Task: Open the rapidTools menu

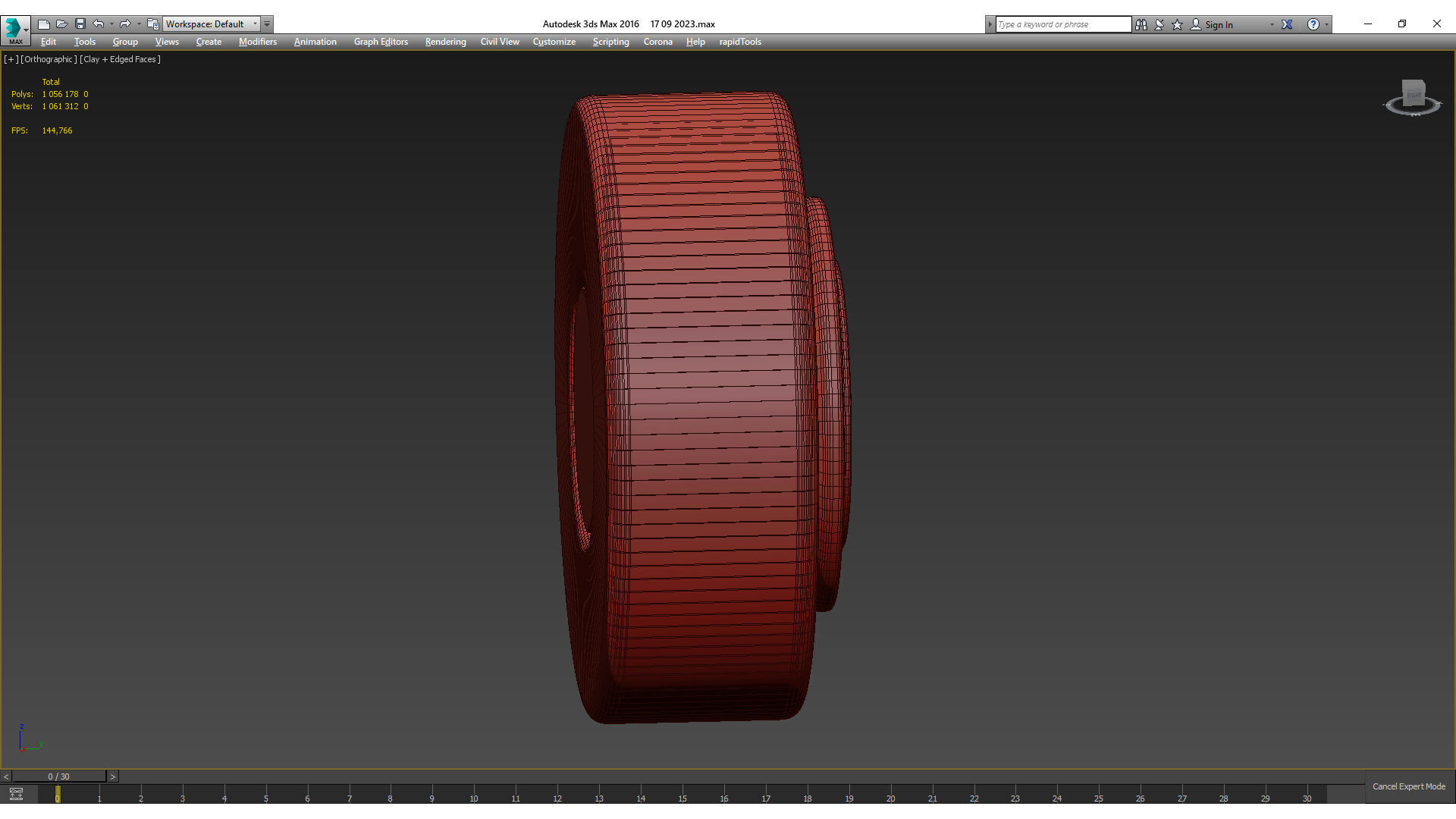Action: point(740,42)
